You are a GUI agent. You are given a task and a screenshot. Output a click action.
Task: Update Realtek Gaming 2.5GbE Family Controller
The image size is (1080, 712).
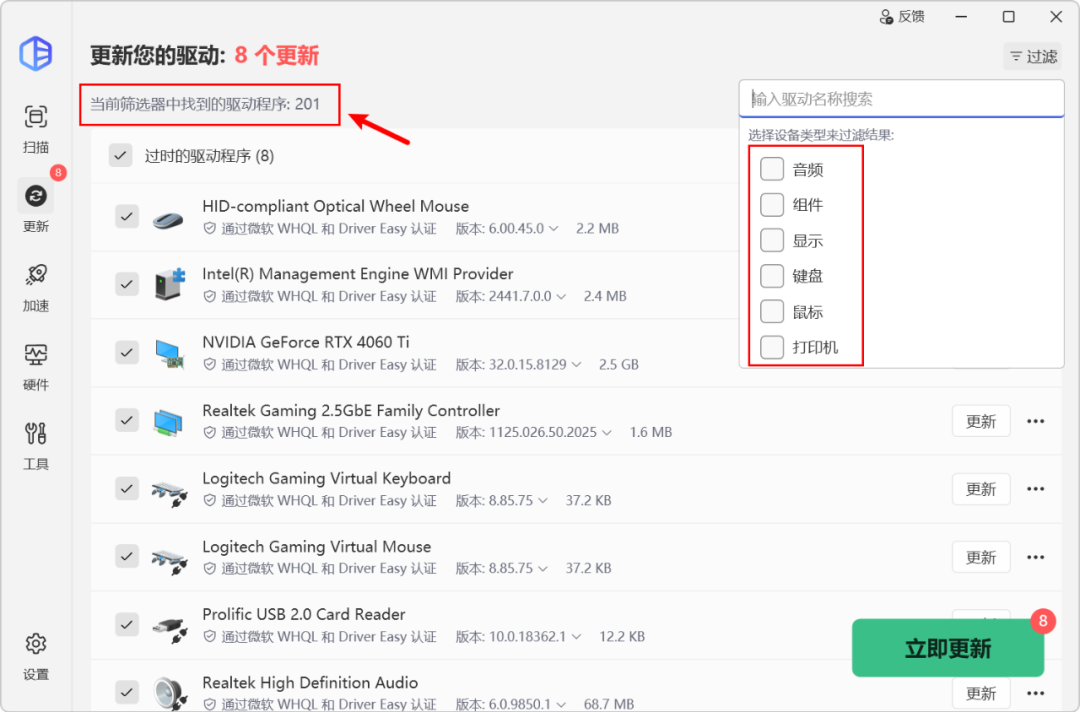click(981, 421)
